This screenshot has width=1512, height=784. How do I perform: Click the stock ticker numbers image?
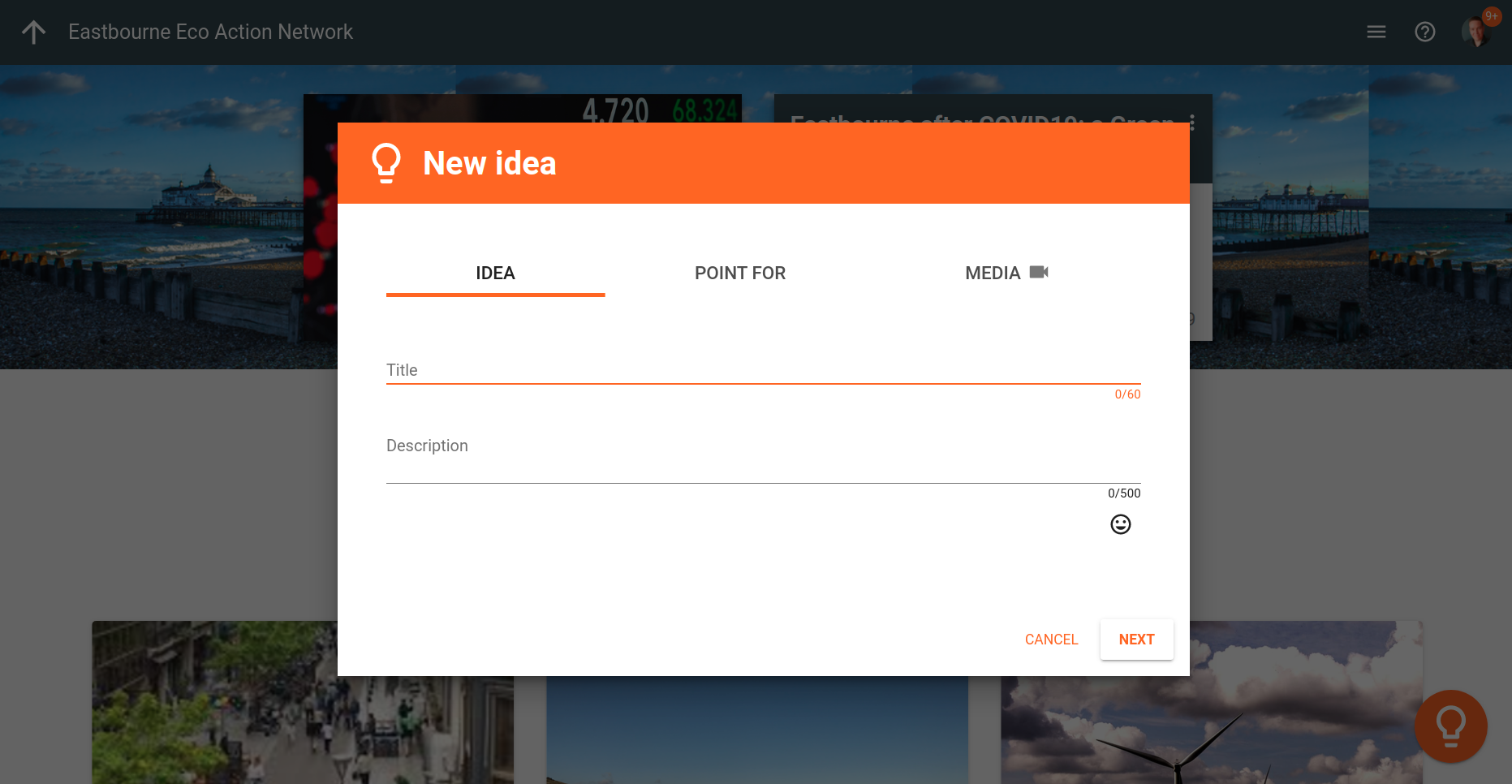point(659,108)
